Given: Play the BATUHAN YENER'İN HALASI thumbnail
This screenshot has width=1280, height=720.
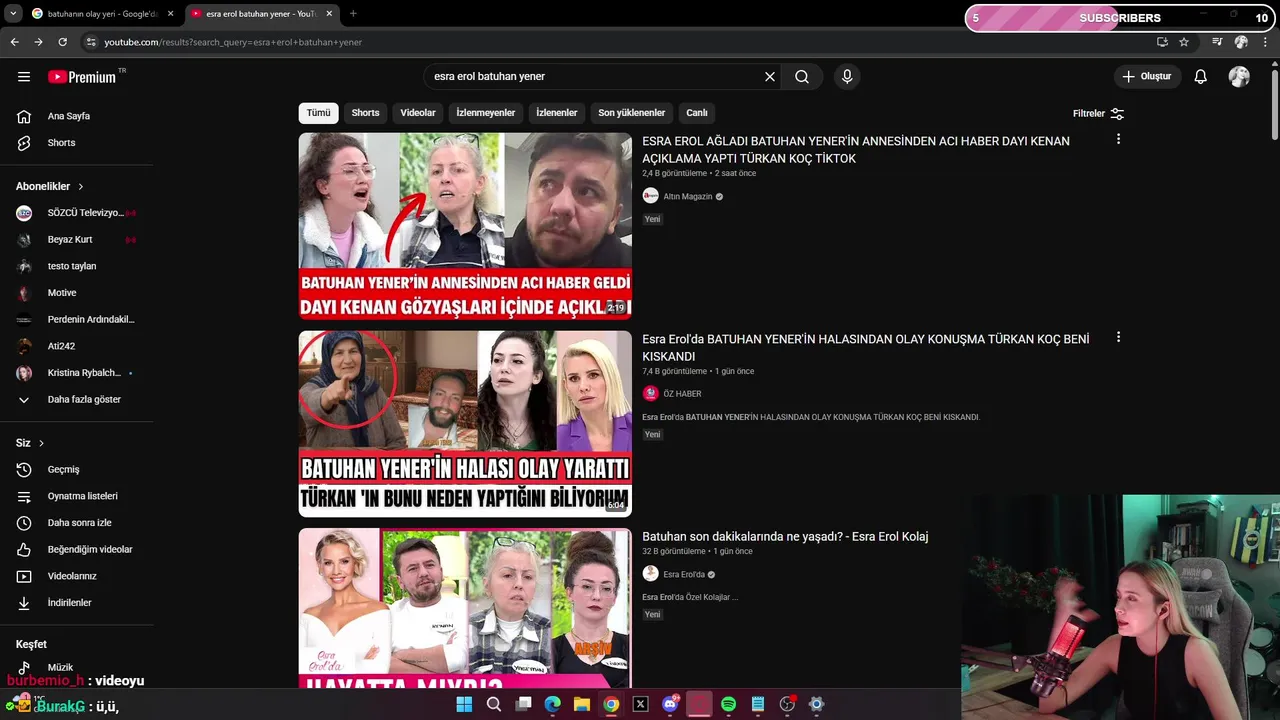Looking at the screenshot, I should [465, 424].
